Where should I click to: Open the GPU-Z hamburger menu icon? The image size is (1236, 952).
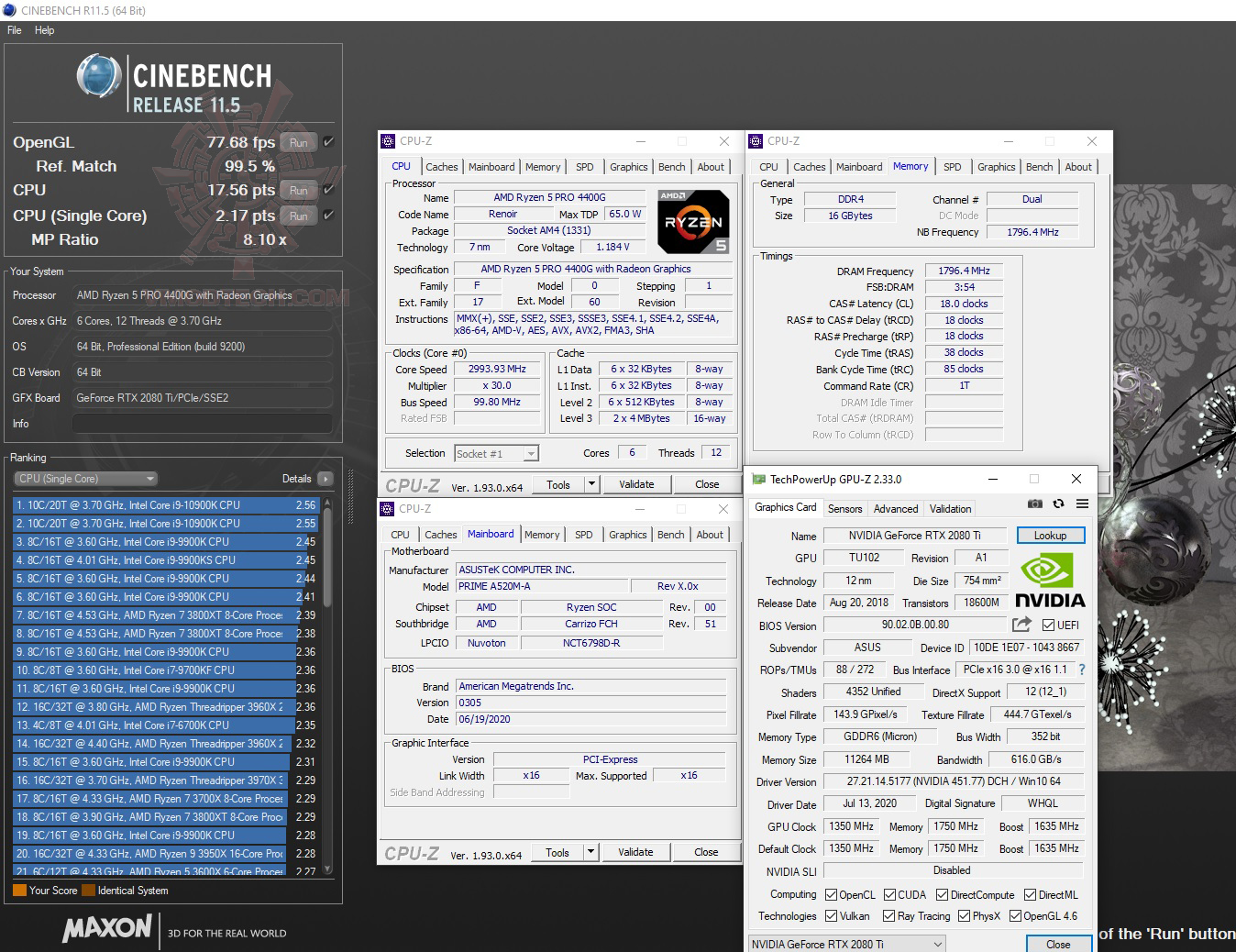coord(1083,504)
